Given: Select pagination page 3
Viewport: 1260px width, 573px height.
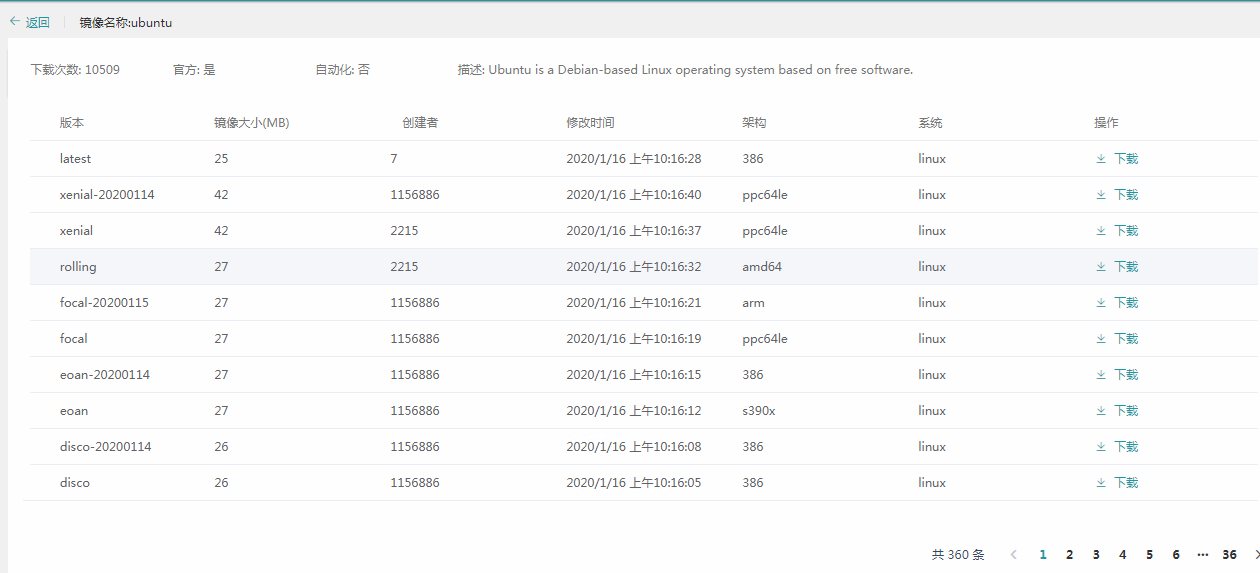Looking at the screenshot, I should (x=1096, y=554).
